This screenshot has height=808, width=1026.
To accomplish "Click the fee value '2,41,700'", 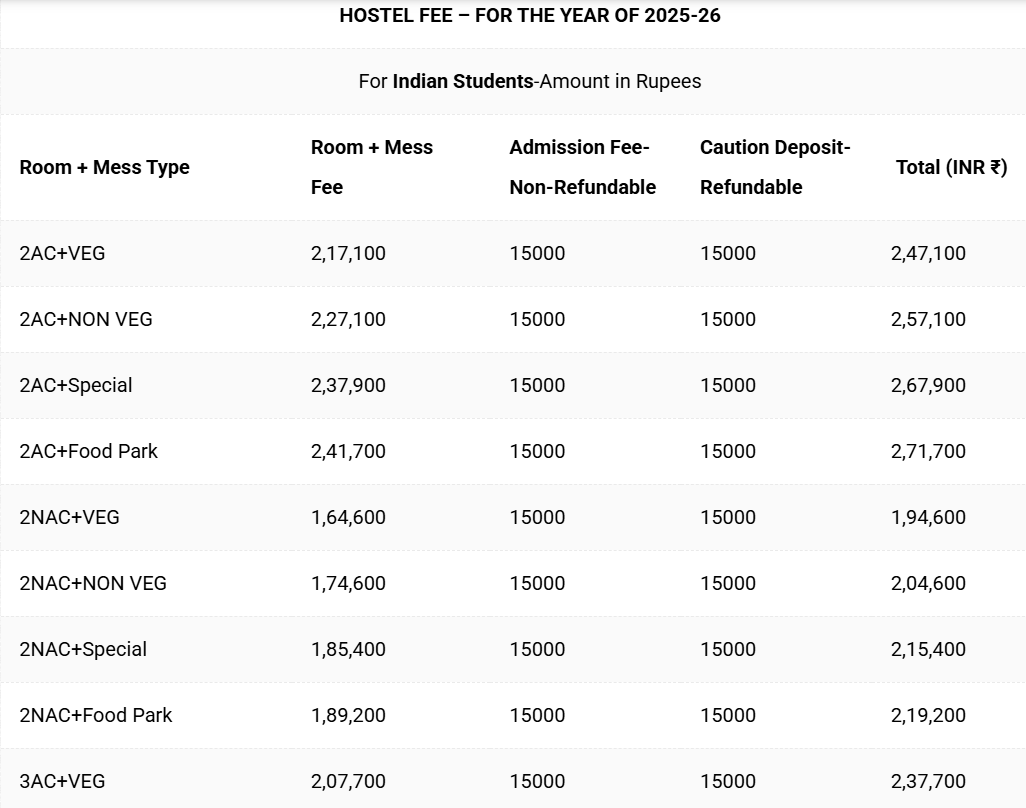I will (x=348, y=451).
